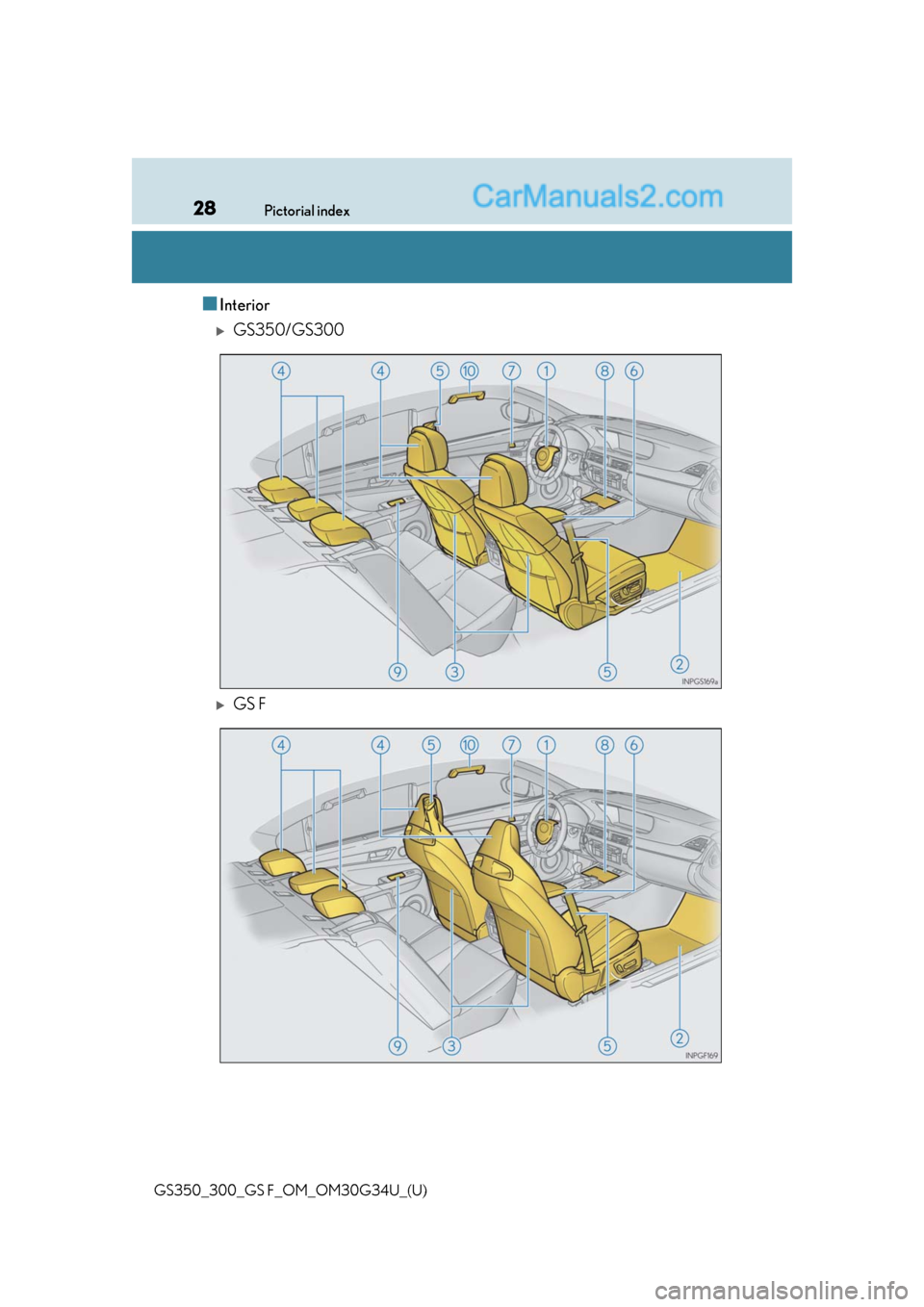Screen dimensions: 924x1307
Task: Click the GS350_300_GS F_OM_OM30G34U_(U) footer text
Action: point(290,1190)
